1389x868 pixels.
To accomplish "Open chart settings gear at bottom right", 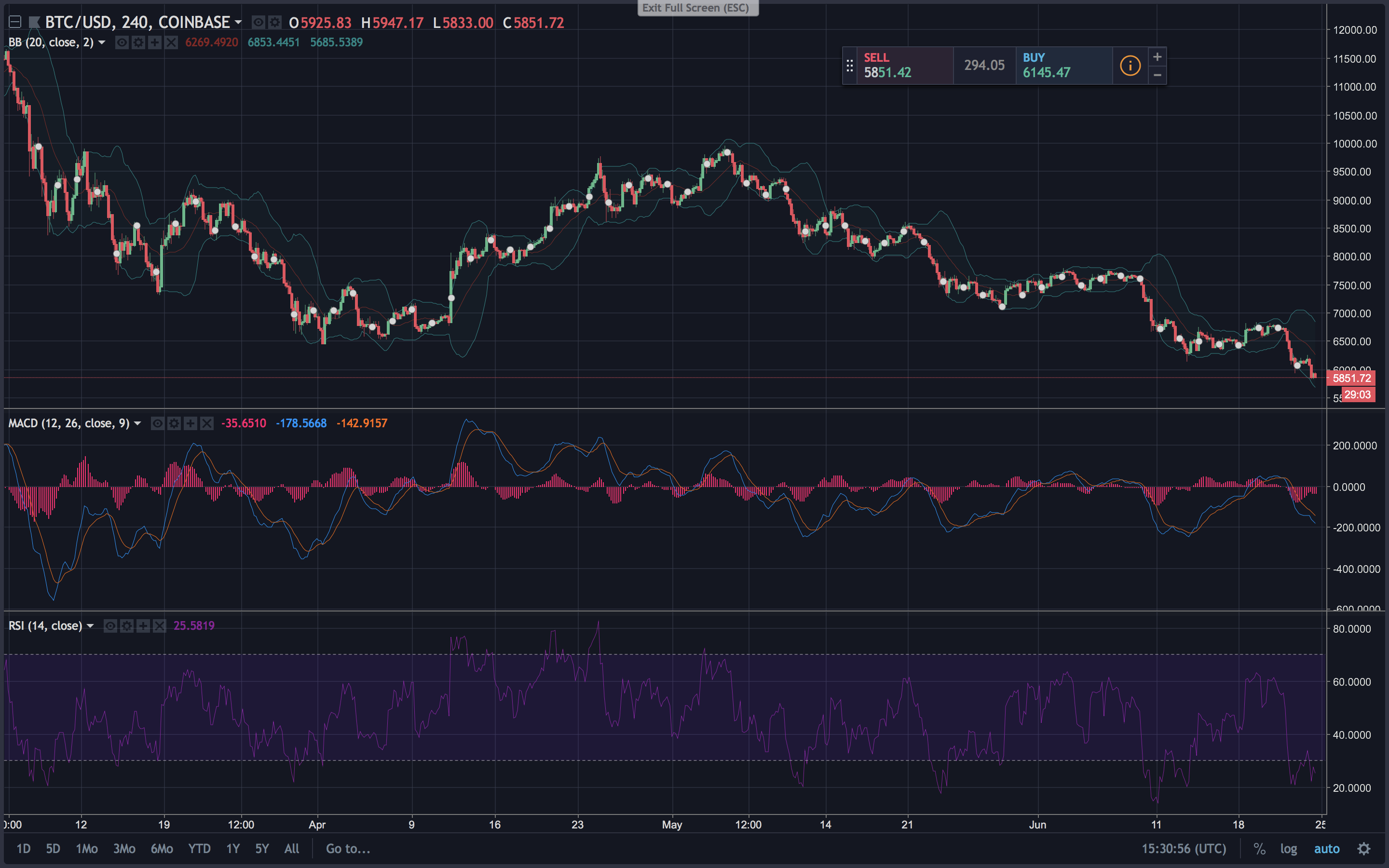I will (x=1364, y=849).
